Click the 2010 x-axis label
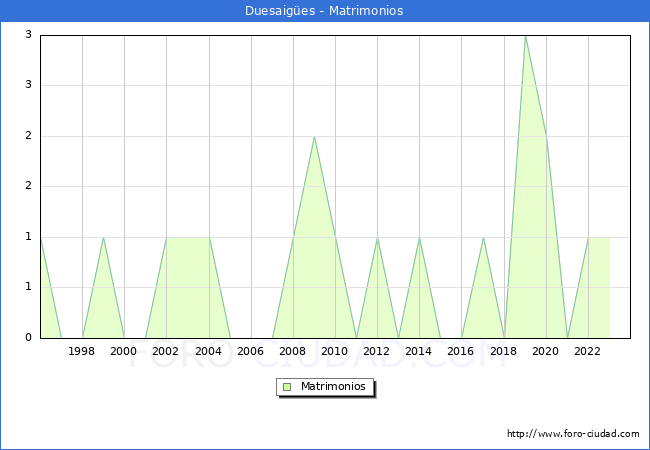This screenshot has width=650, height=450. coord(335,351)
